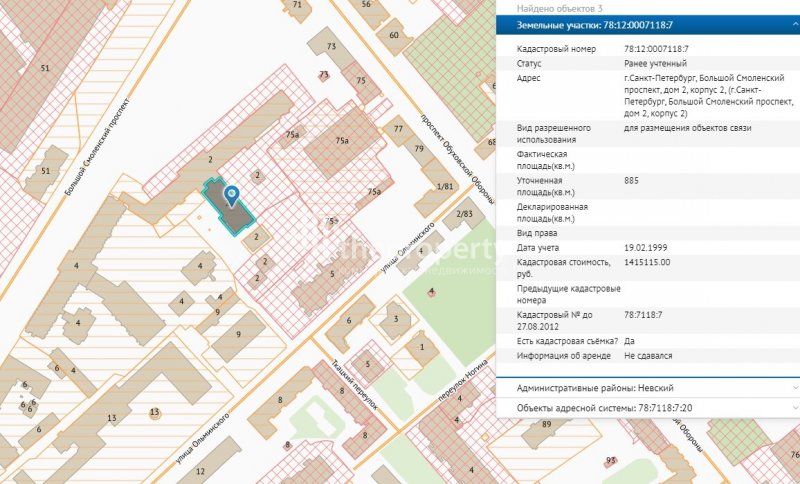
Task: Select building 56 at the top of the map
Action: (x=367, y=6)
